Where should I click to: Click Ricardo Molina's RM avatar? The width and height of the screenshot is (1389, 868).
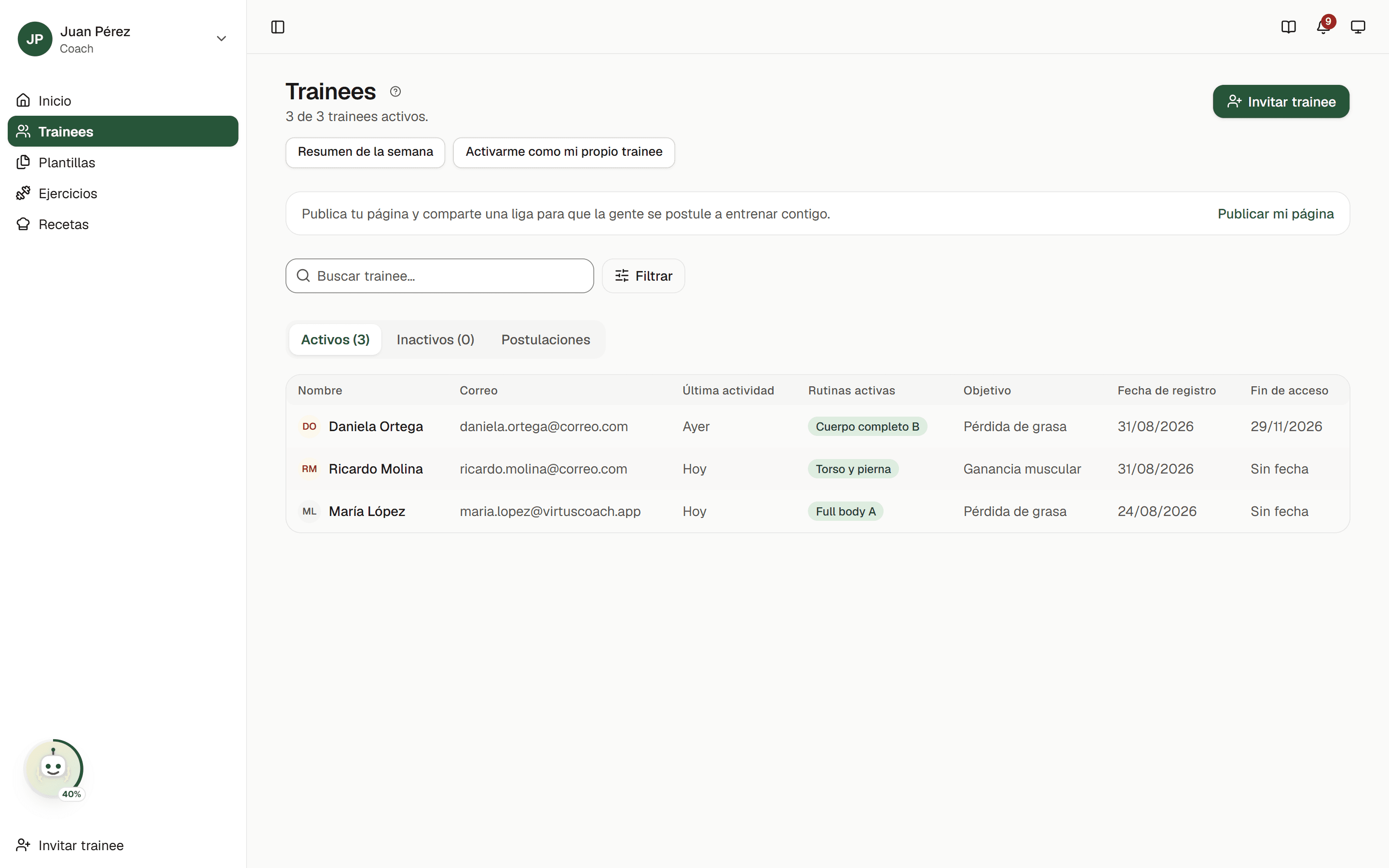pyautogui.click(x=309, y=469)
